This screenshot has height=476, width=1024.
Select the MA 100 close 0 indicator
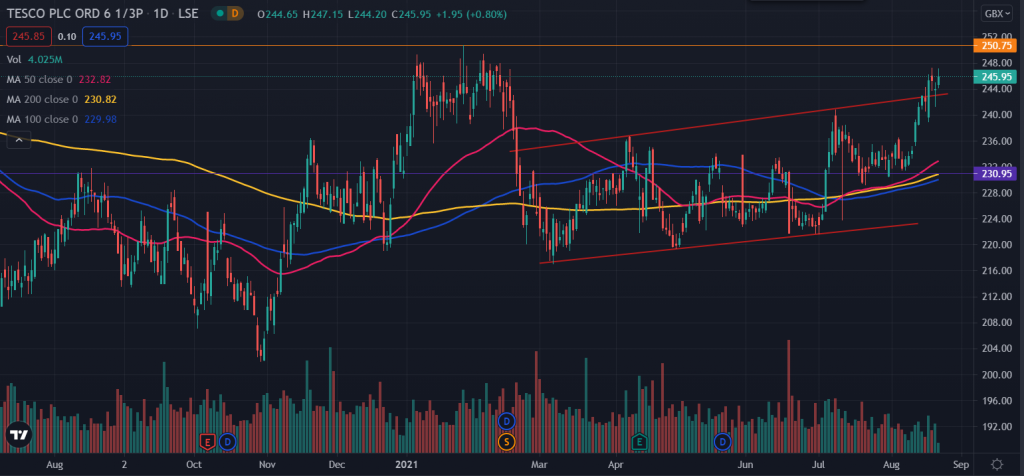coord(61,119)
